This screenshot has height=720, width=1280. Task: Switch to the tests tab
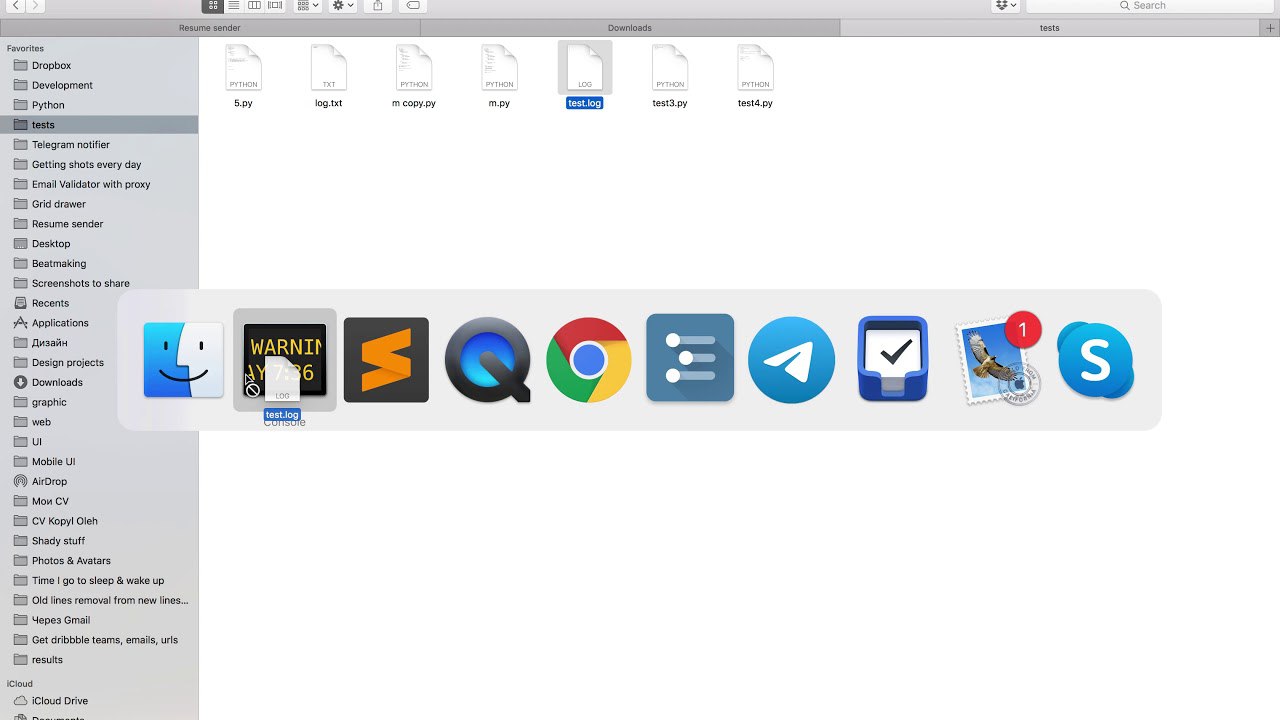click(1049, 28)
